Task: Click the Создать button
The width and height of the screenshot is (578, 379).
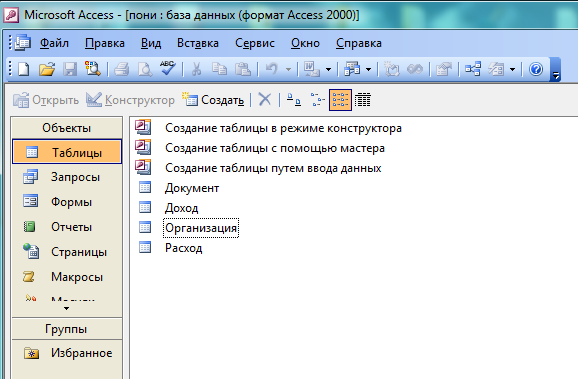Action: click(213, 100)
